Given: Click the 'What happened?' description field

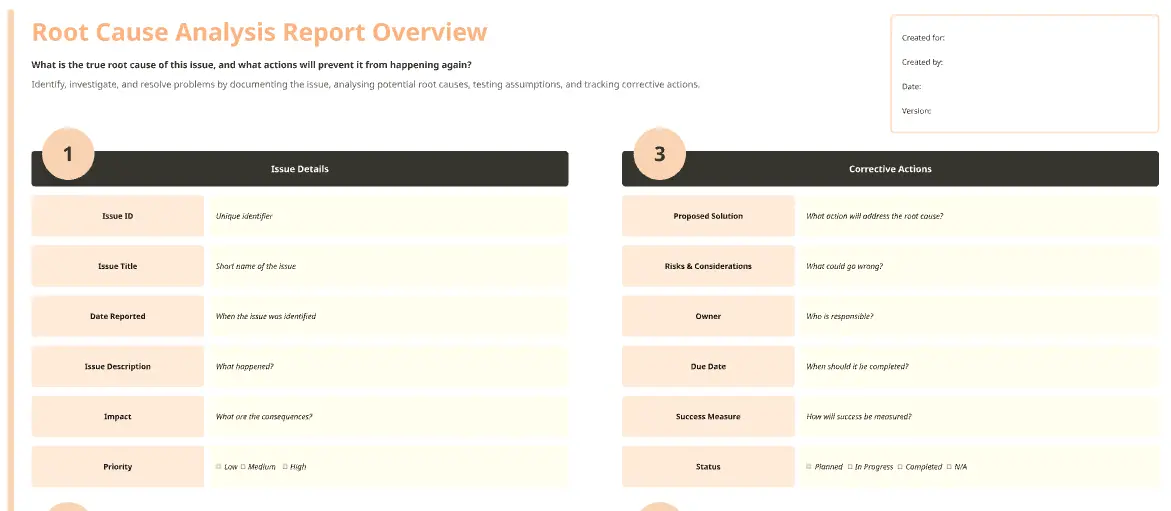Looking at the screenshot, I should 388,366.
